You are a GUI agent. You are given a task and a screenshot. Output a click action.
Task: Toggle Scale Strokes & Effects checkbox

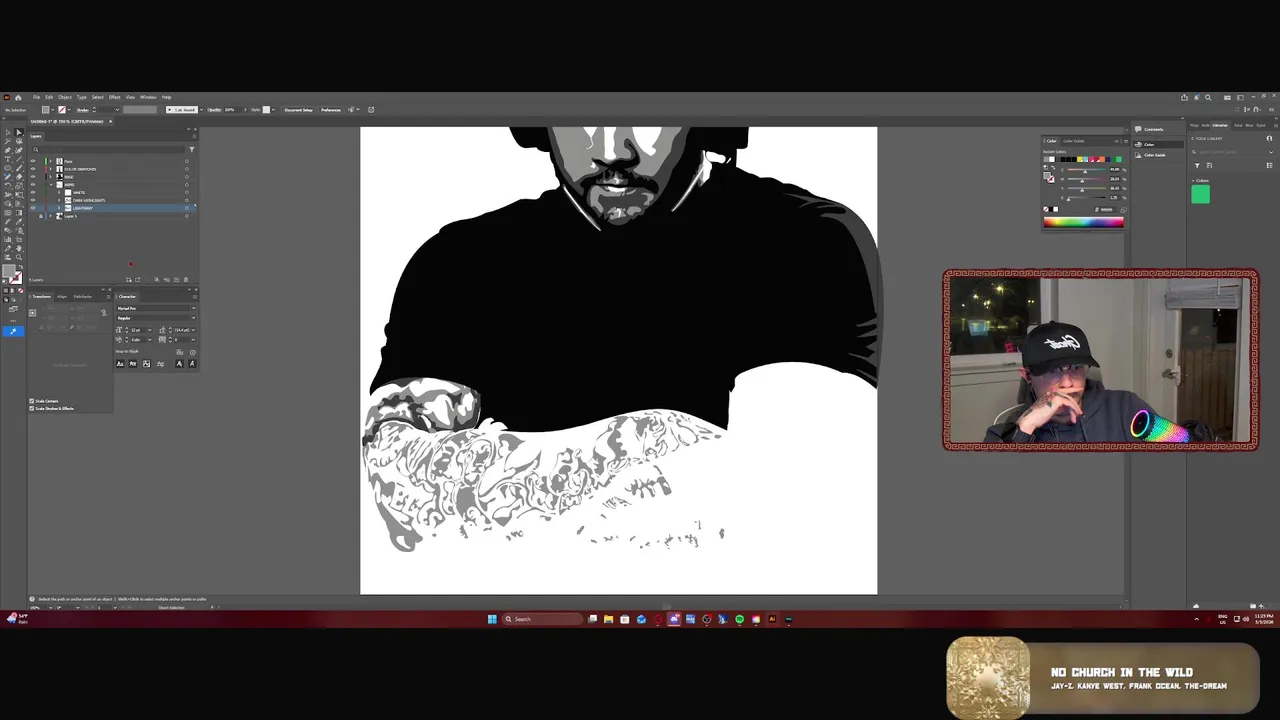[32, 408]
